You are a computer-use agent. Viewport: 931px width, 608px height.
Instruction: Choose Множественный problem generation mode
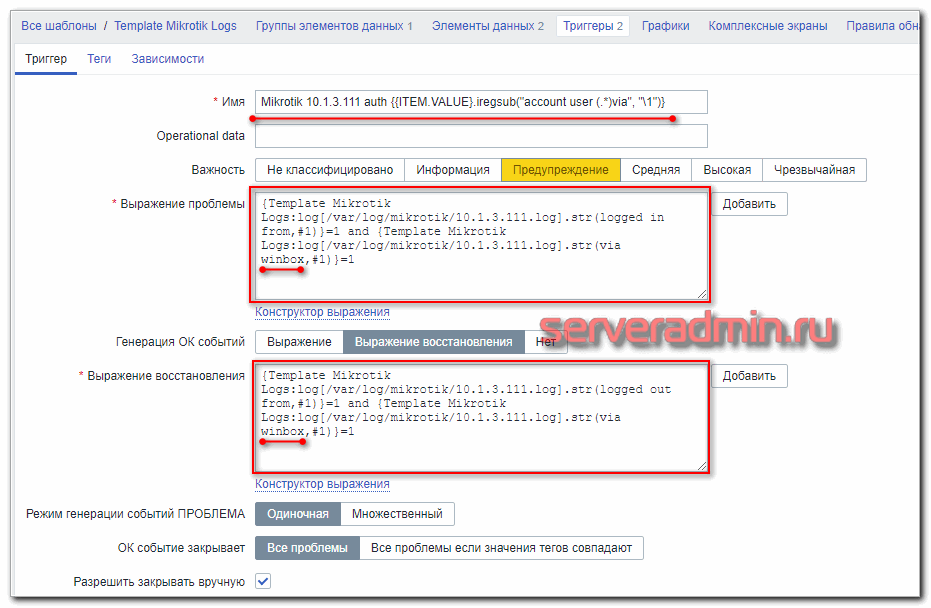(397, 514)
